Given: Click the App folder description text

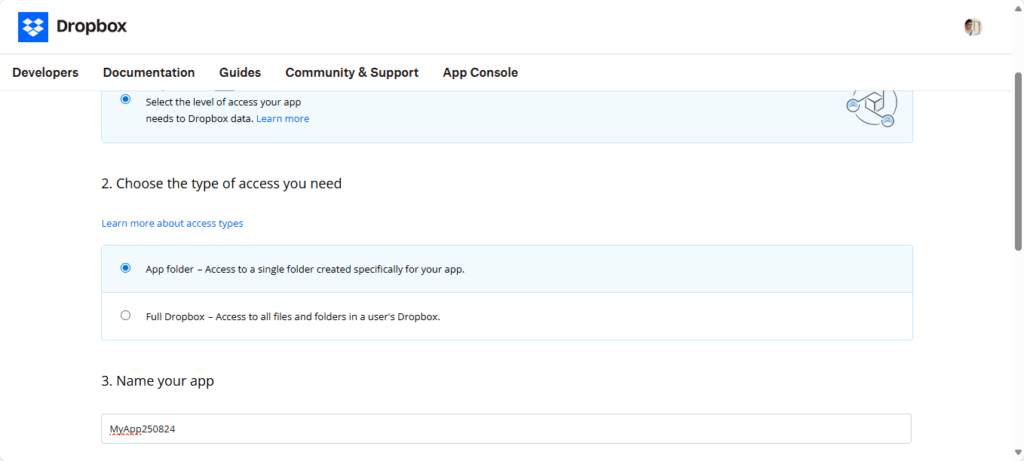Looking at the screenshot, I should [x=305, y=269].
